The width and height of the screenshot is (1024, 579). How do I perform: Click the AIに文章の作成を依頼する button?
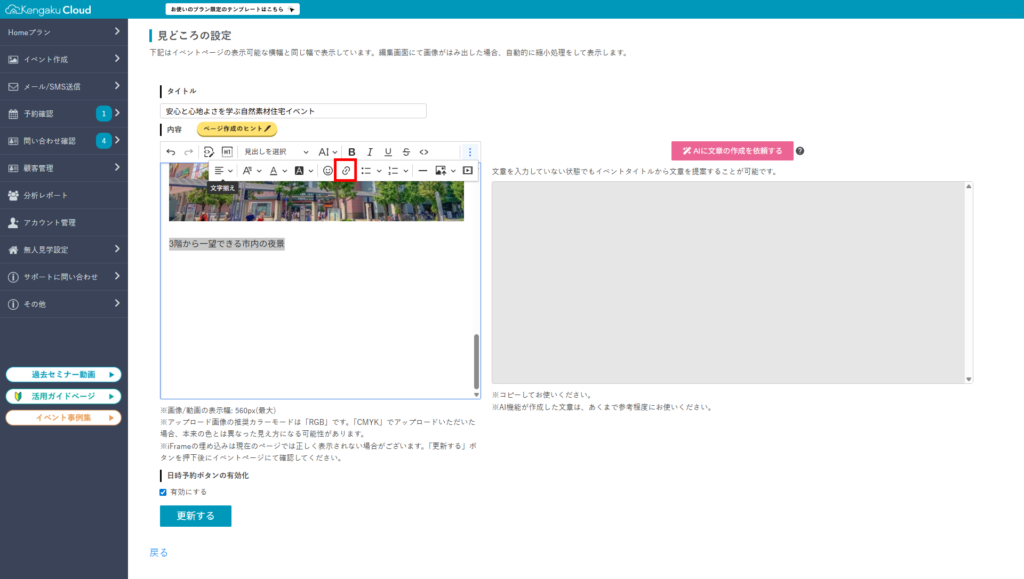point(732,151)
